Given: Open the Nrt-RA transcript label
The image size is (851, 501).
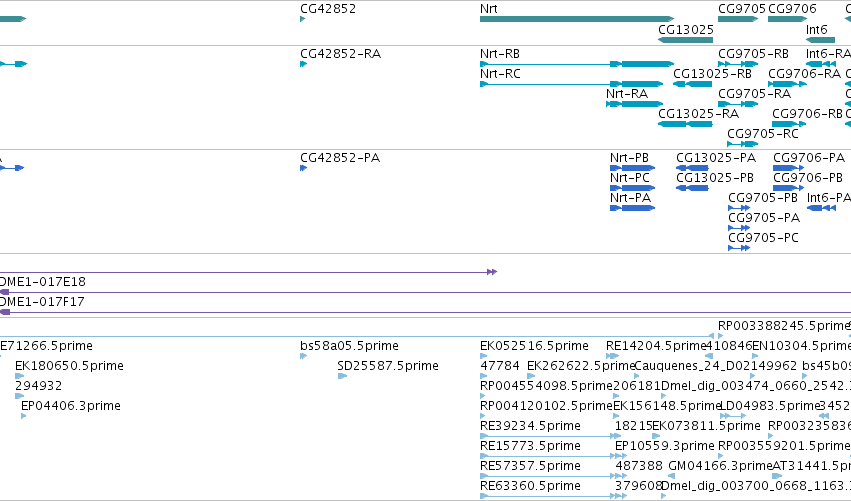Looking at the screenshot, I should 627,94.
